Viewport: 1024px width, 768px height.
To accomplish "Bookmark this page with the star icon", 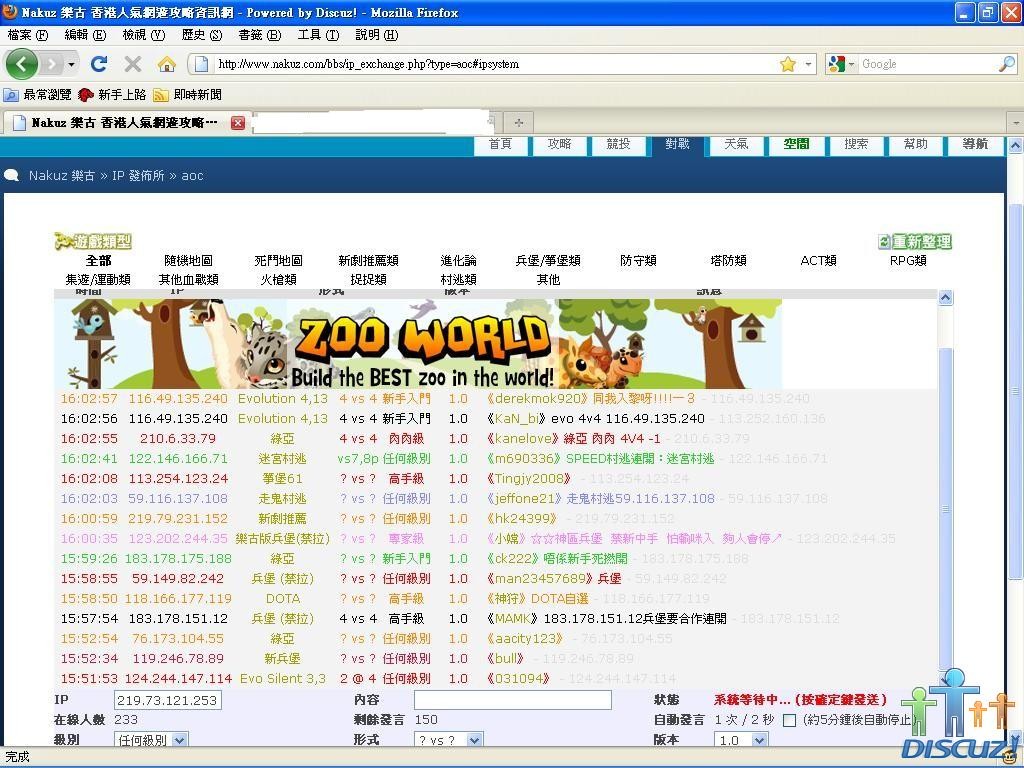I will tap(788, 64).
